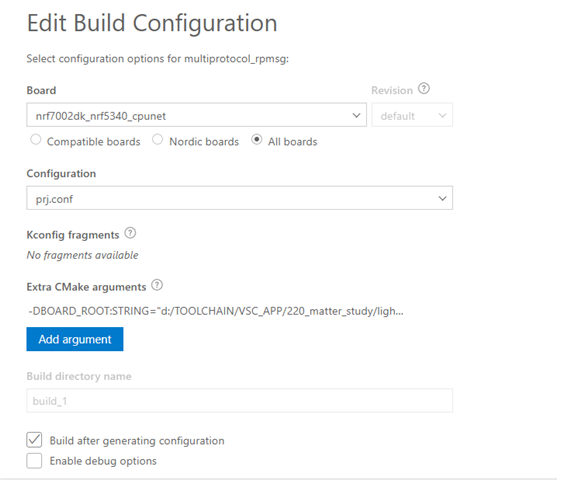Open the Configuration prj.conf dropdown
Viewport: 570px width, 480px height.
pos(240,198)
